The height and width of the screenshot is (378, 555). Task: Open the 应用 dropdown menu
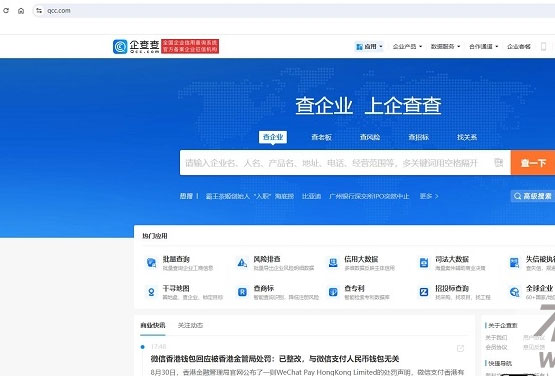369,46
